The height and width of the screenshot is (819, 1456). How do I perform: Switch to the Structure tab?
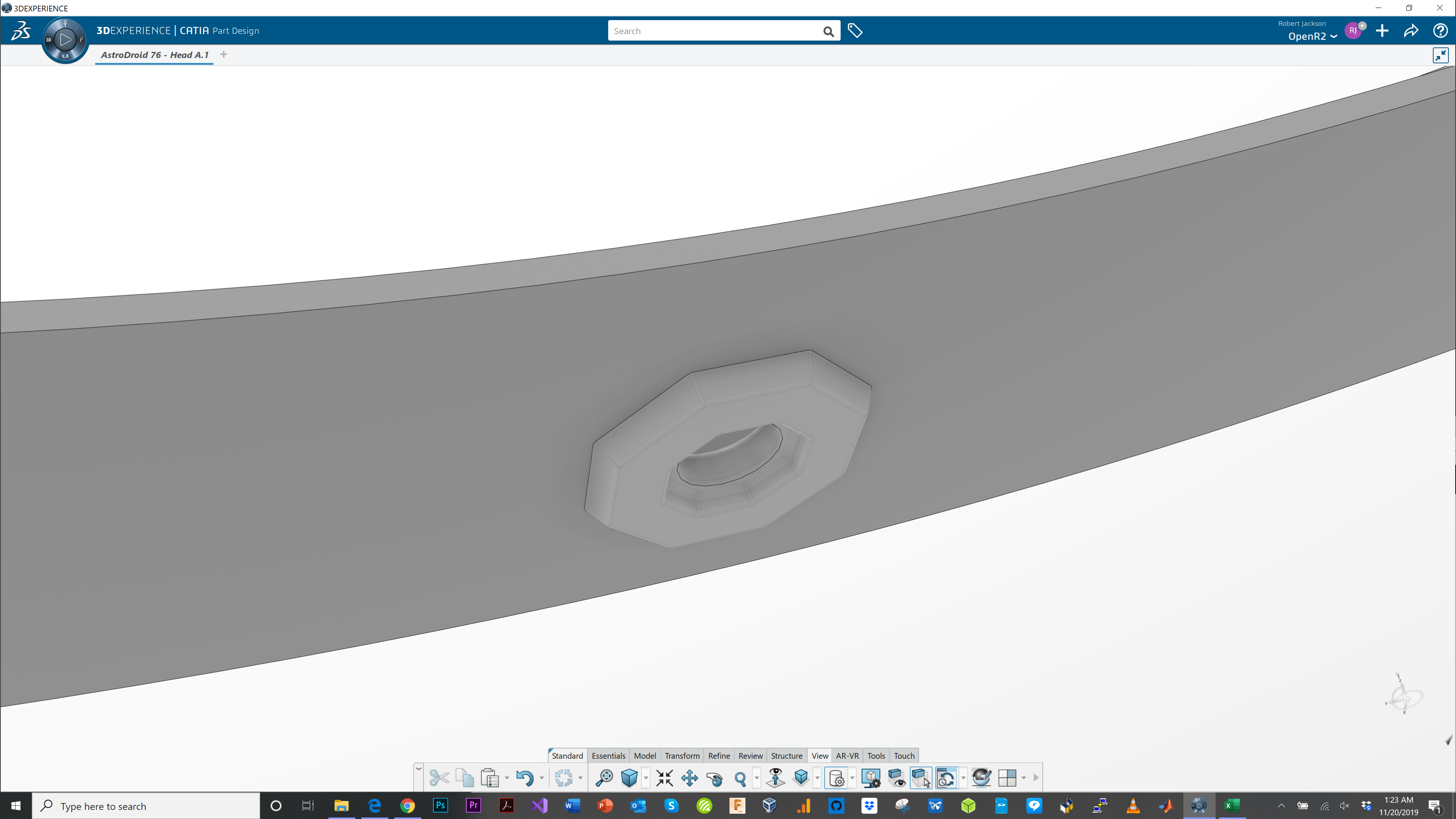(x=787, y=756)
